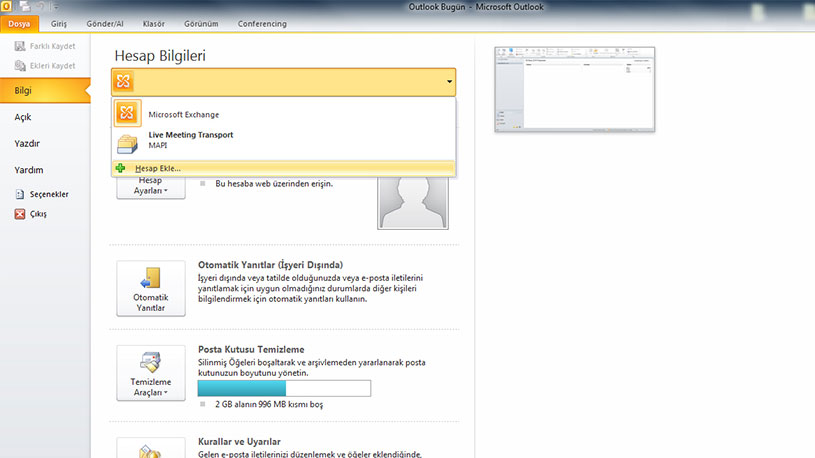Open the Dosya ribbon tab
815x458 pixels.
19,24
